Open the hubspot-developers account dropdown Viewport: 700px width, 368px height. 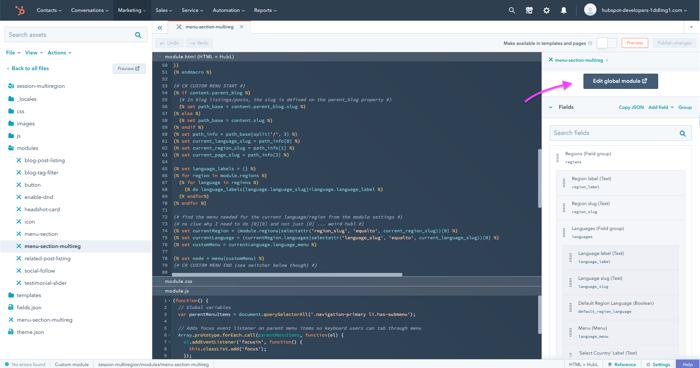(644, 10)
